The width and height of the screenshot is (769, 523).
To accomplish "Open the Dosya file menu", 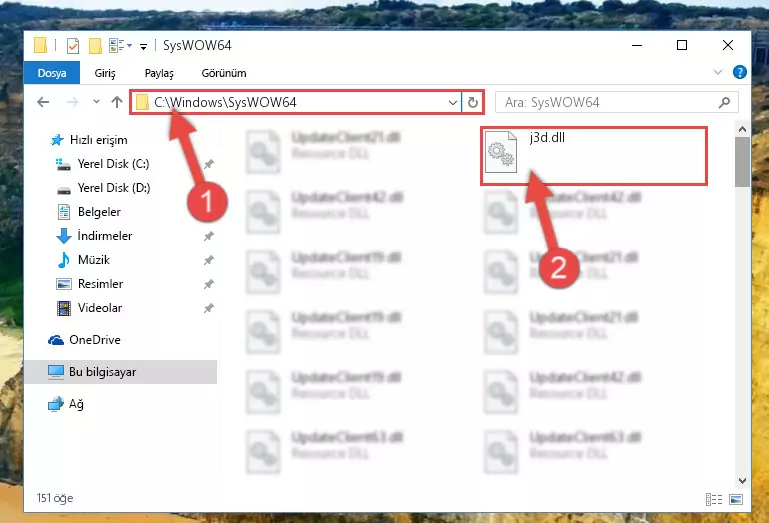I will 52,73.
